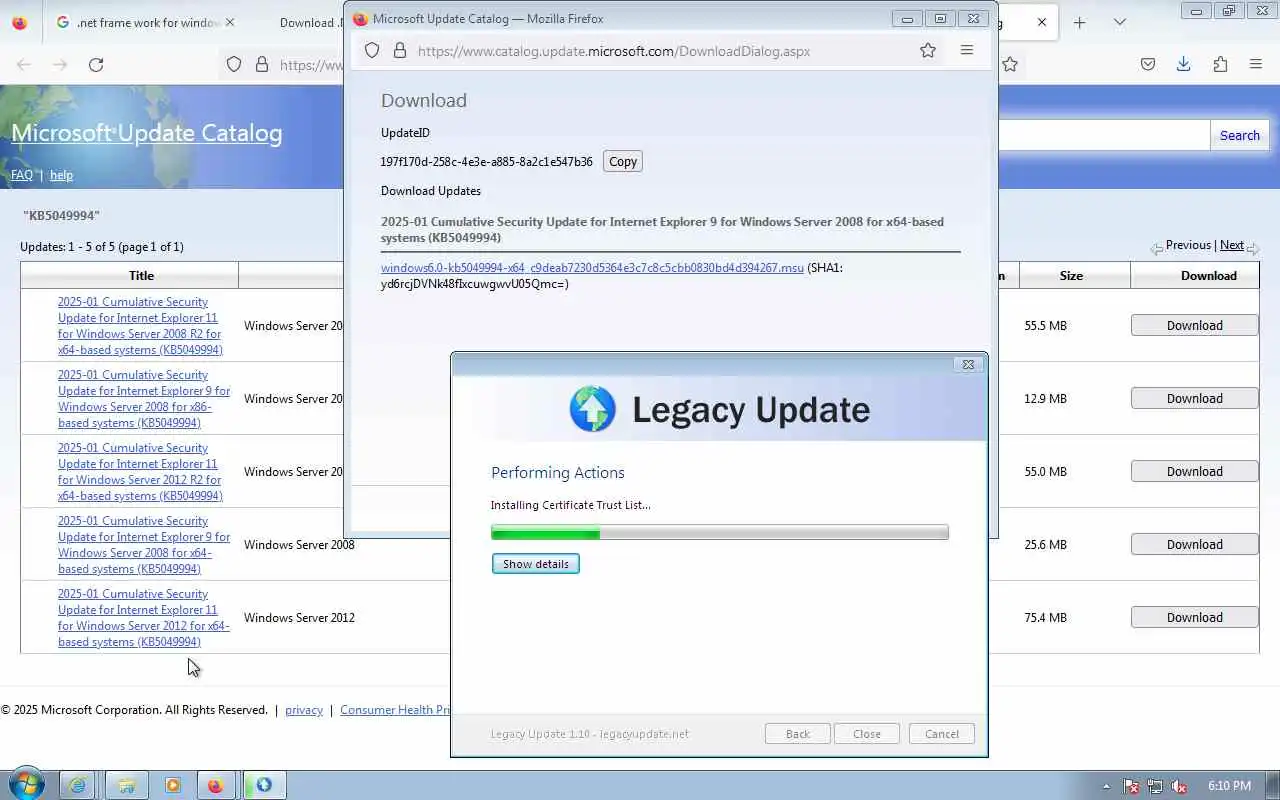Open main Firefox application menu
Screen dimensions: 1280x800
(x=1256, y=64)
